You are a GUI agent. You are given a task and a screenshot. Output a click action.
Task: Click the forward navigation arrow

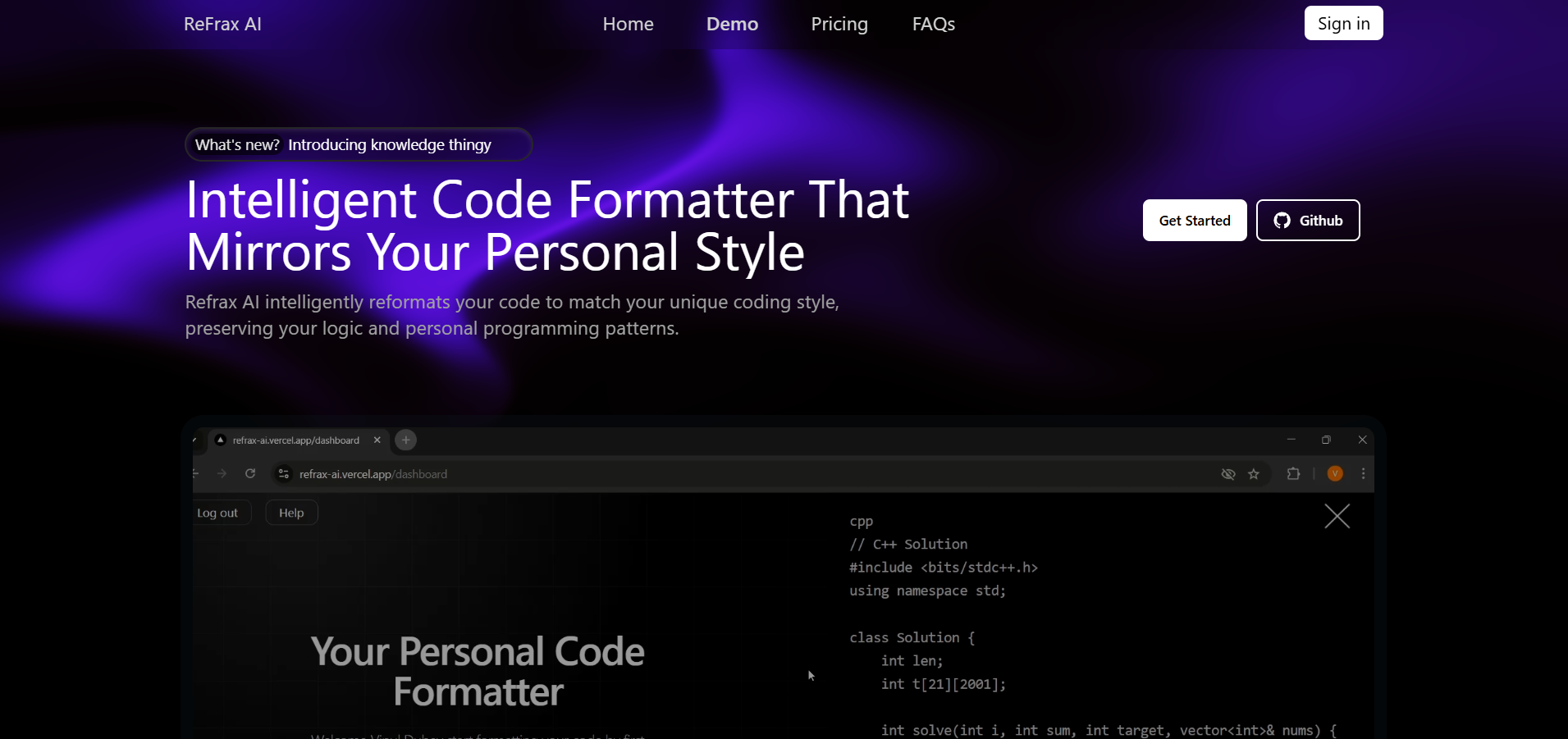[222, 474]
